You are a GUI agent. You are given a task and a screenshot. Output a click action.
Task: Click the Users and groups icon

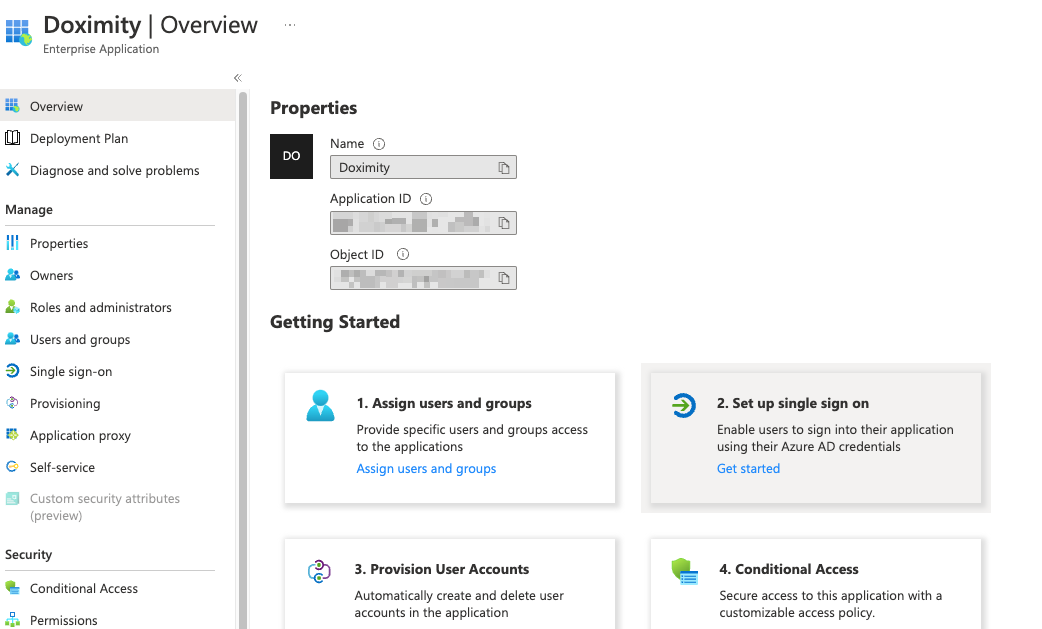(12, 339)
